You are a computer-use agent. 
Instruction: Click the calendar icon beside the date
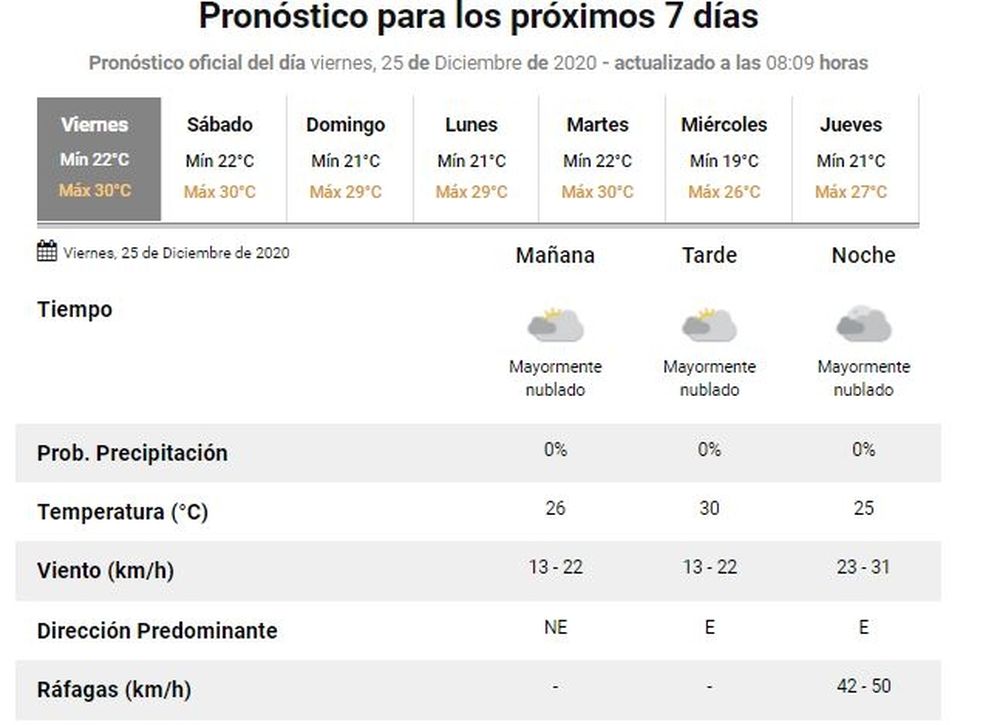pyautogui.click(x=47, y=251)
